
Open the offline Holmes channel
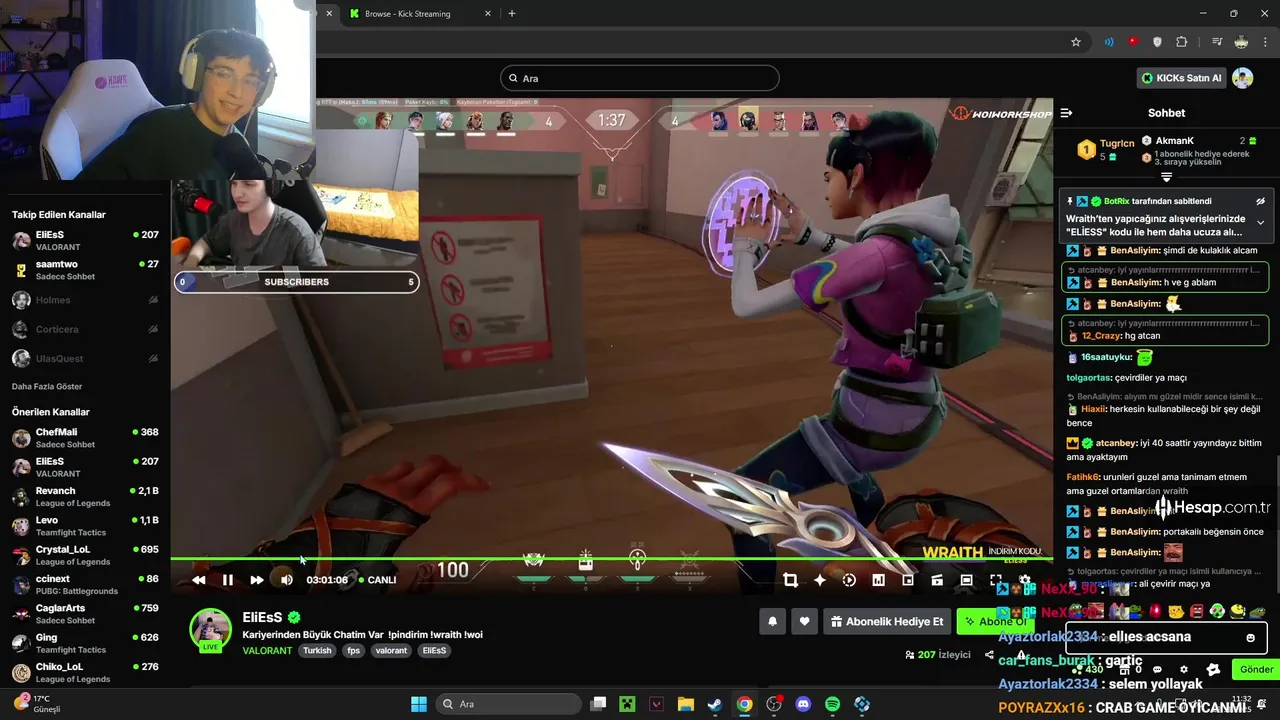(85, 300)
